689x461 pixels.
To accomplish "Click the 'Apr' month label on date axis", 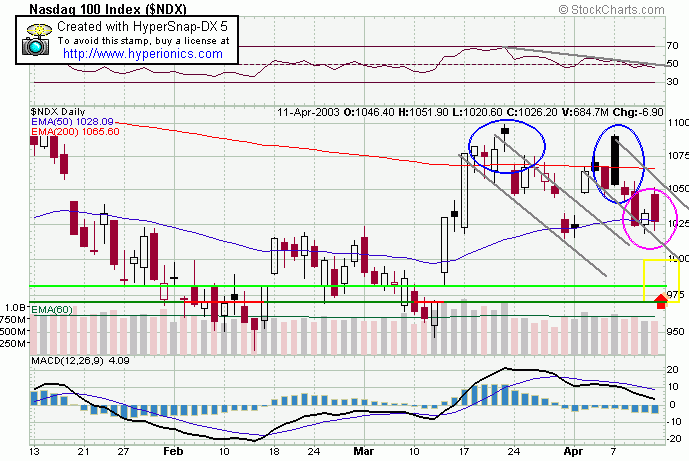I will pyautogui.click(x=573, y=452).
